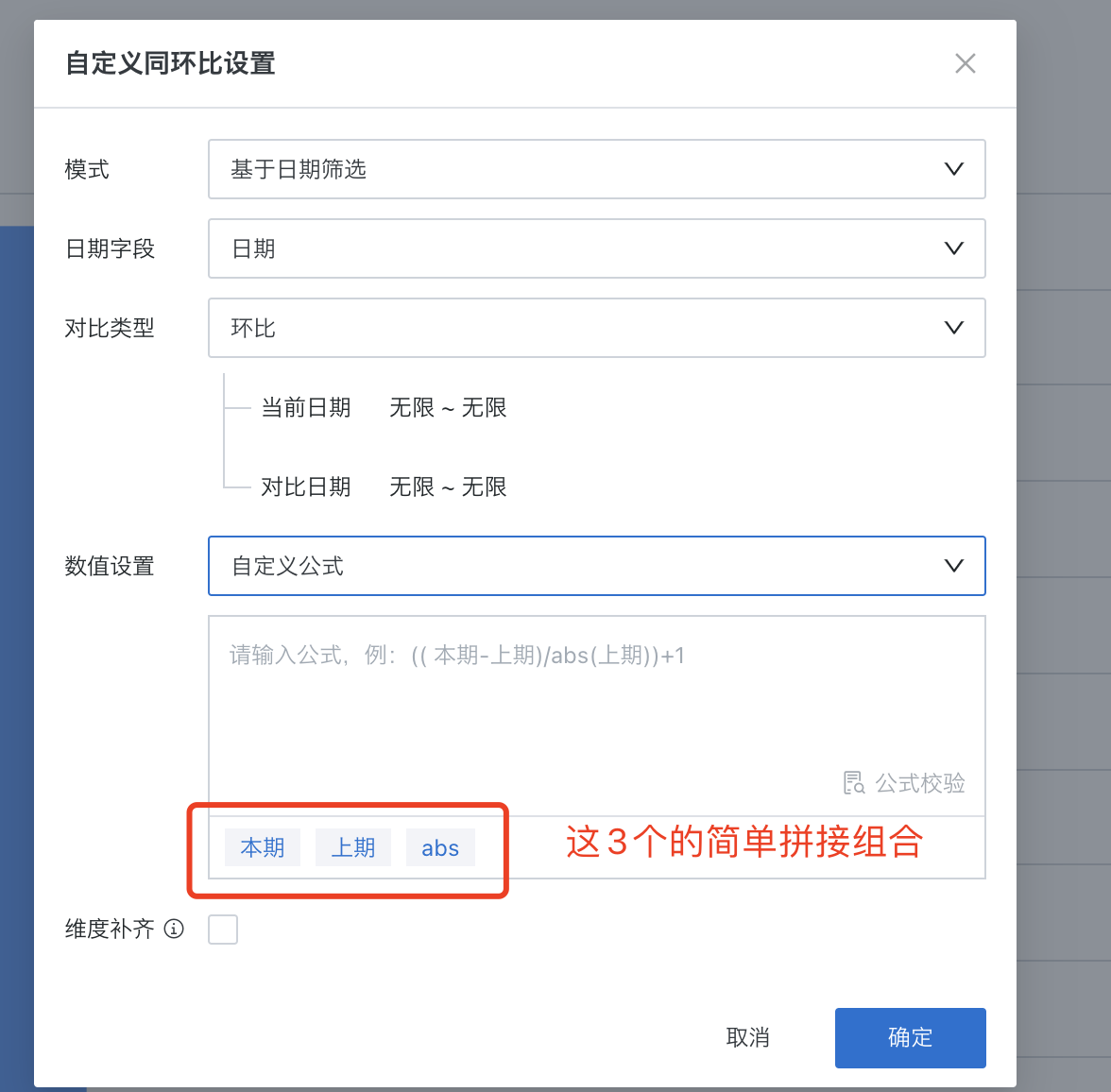Viewport: 1111px width, 1092px height.
Task: Insert the 上期 tag into formula
Action: click(353, 847)
